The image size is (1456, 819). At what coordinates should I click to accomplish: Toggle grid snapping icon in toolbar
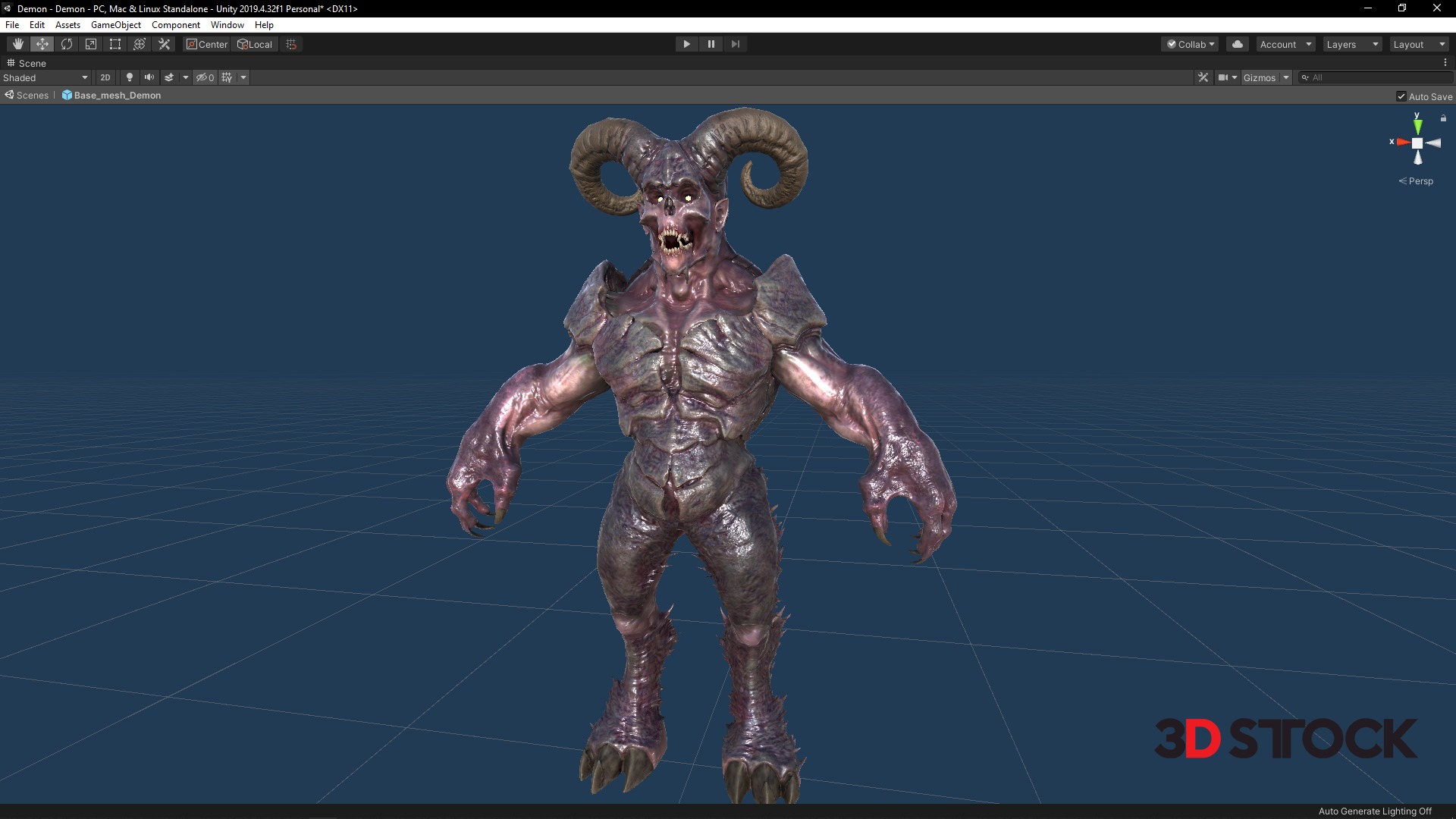click(x=291, y=44)
